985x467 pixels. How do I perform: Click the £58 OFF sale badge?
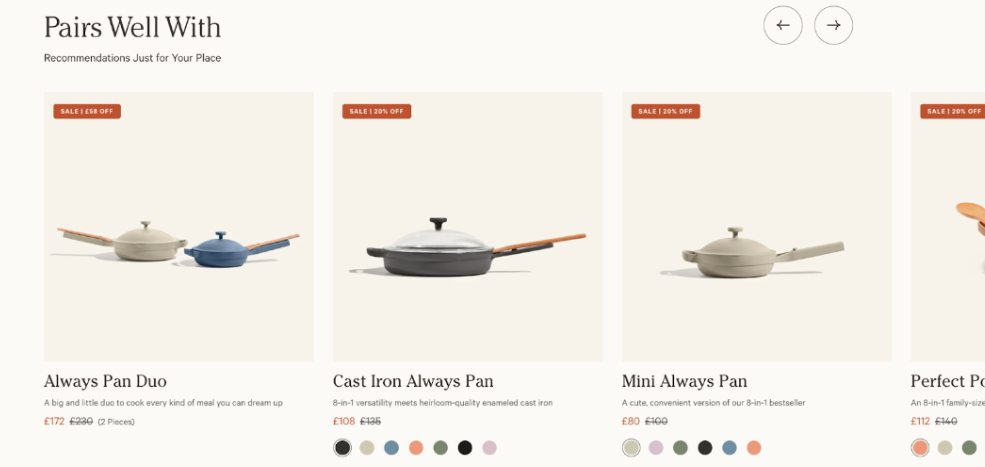click(x=87, y=111)
